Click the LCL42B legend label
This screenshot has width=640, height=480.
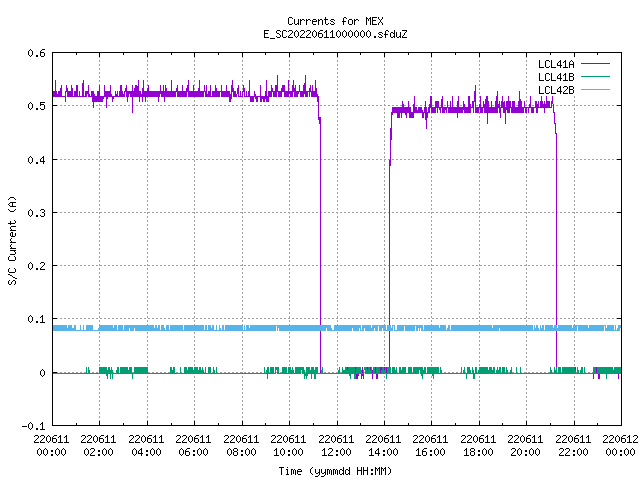point(556,90)
